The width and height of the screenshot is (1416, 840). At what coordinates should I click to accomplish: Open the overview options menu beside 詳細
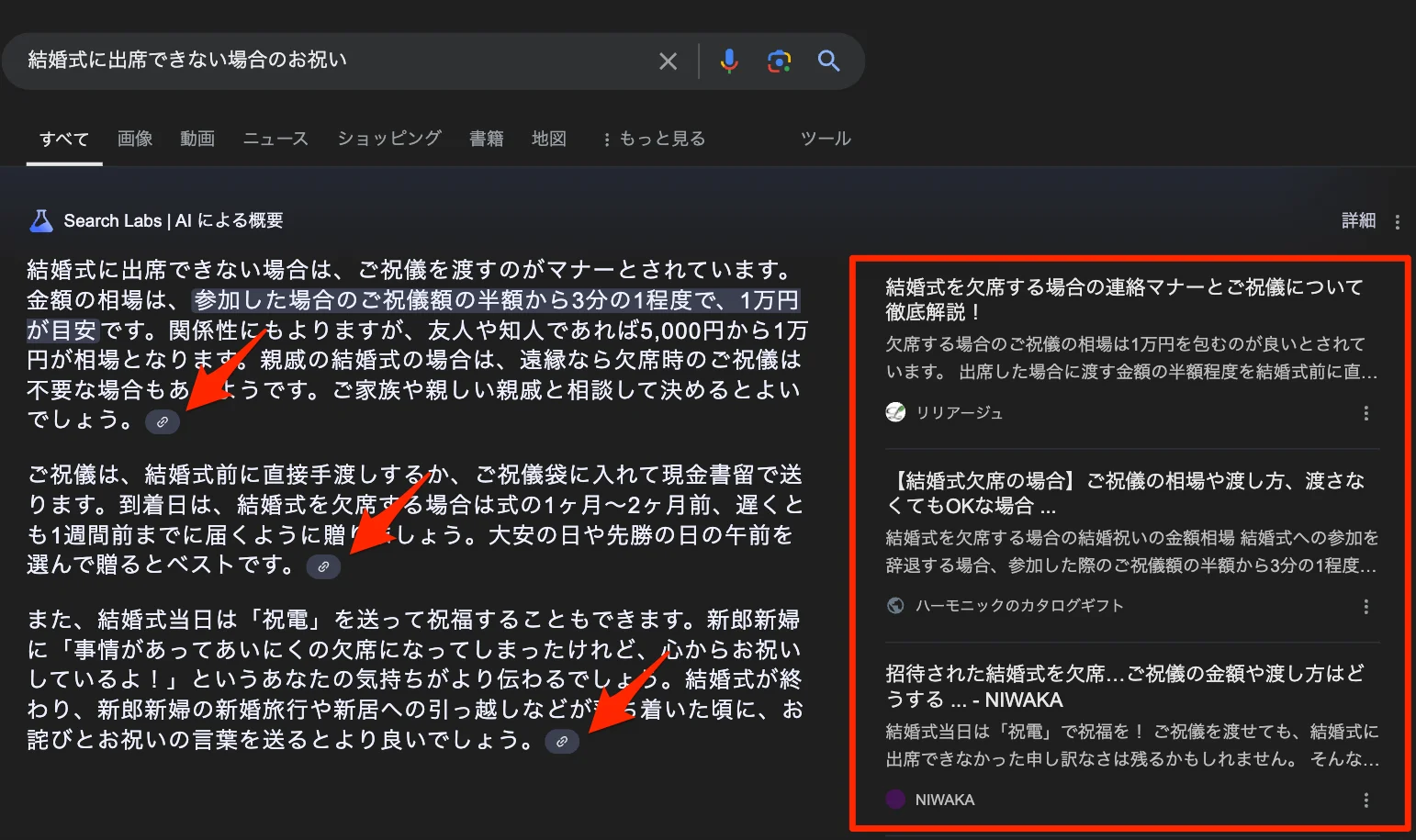coord(1397,221)
